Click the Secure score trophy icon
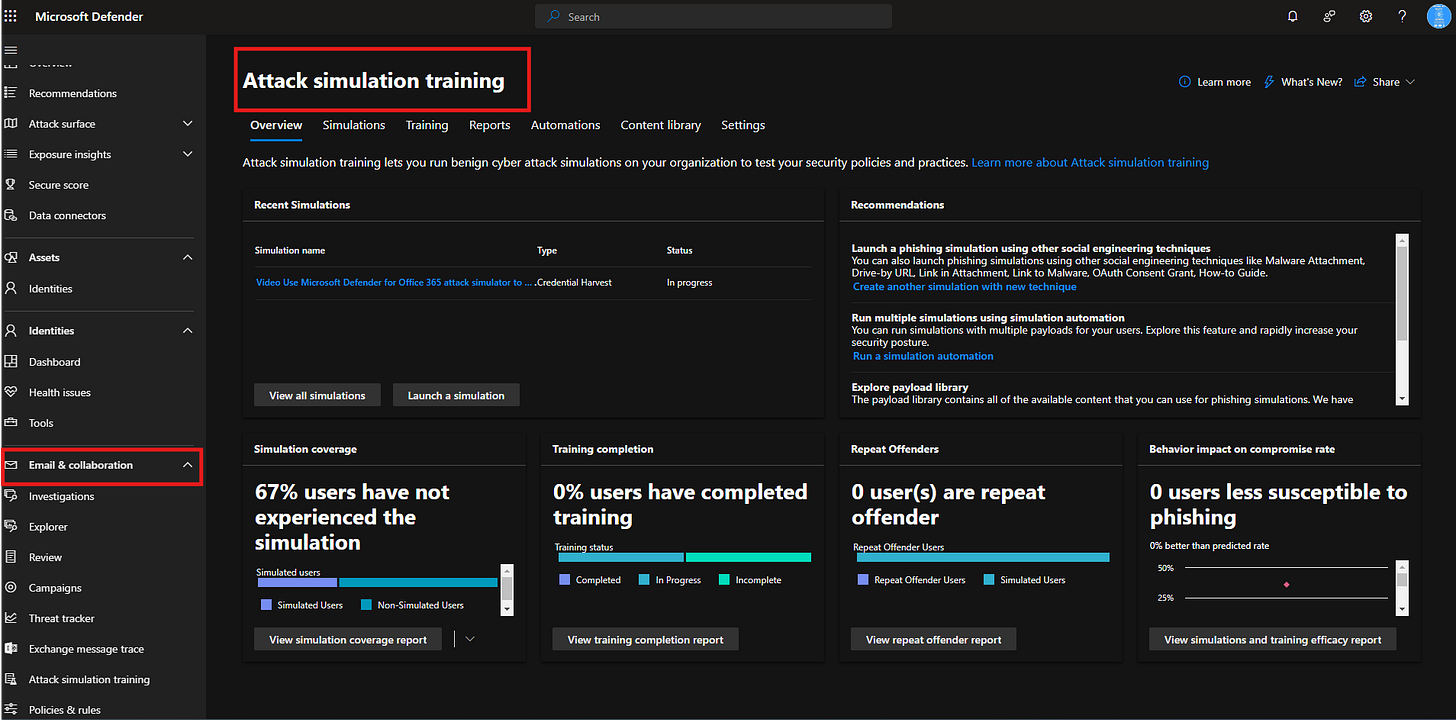Viewport: 1456px width, 720px height. pos(11,185)
